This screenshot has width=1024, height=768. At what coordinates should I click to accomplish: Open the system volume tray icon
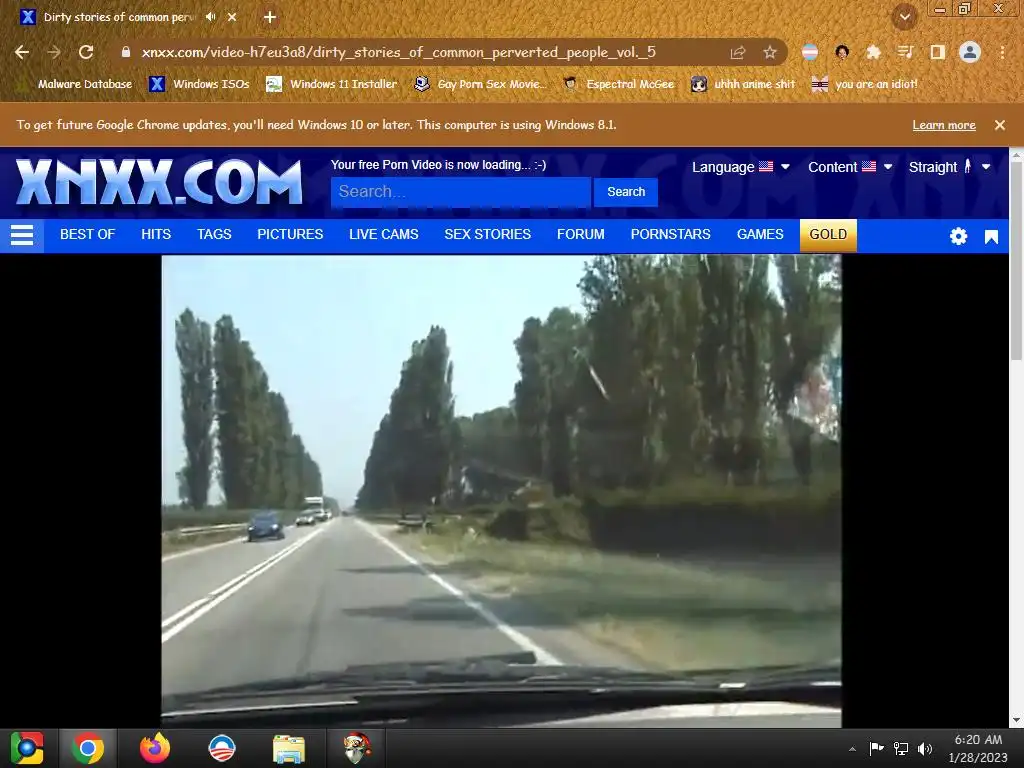(925, 748)
